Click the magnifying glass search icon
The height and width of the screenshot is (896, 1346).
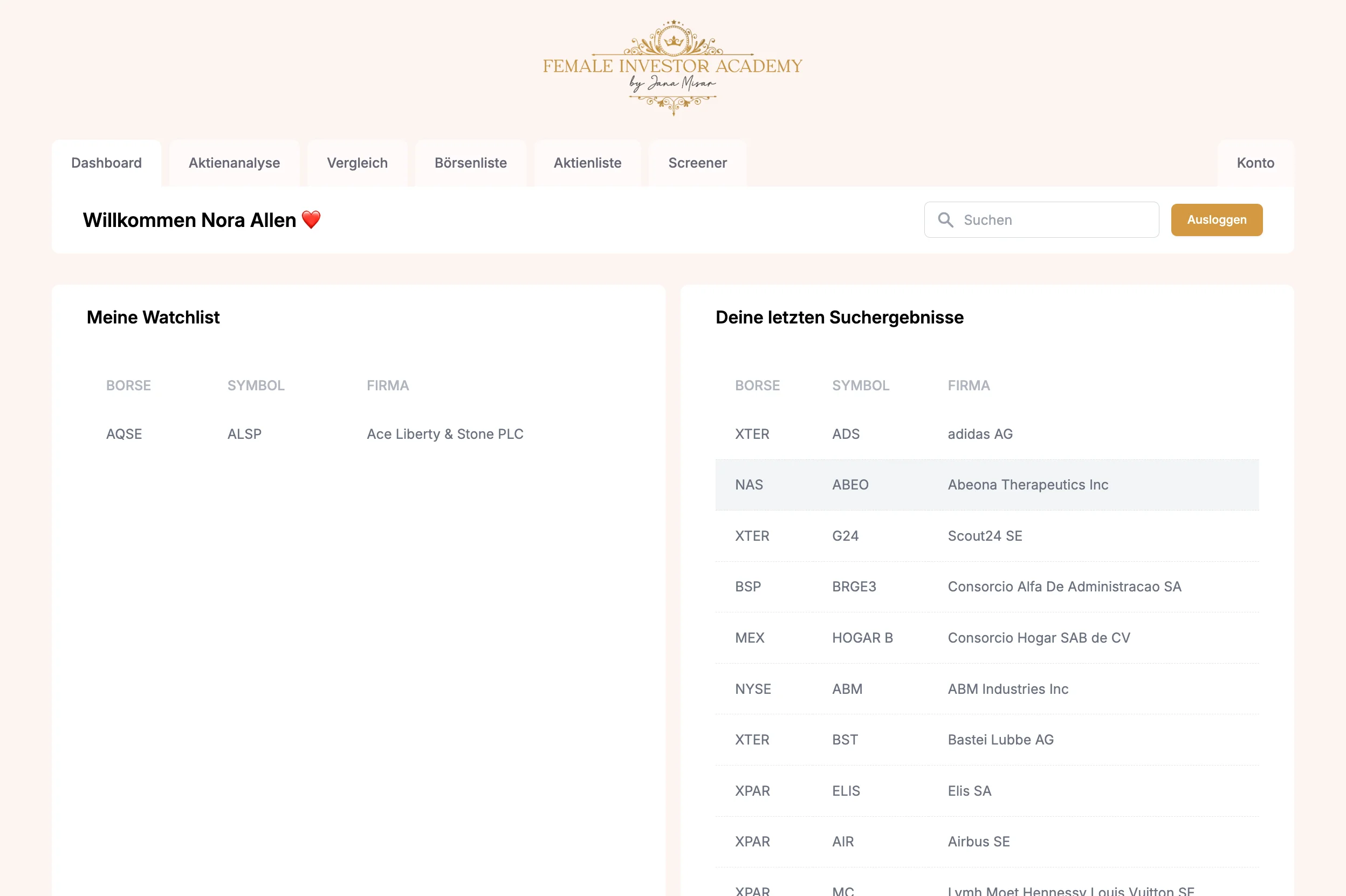945,220
